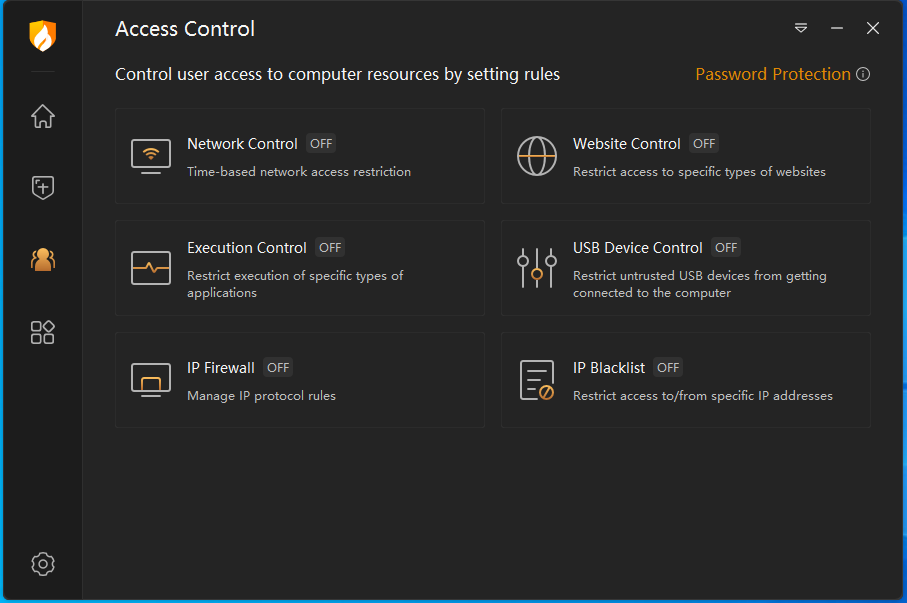
Task: Select the Access Control sidebar icon
Action: point(42,260)
